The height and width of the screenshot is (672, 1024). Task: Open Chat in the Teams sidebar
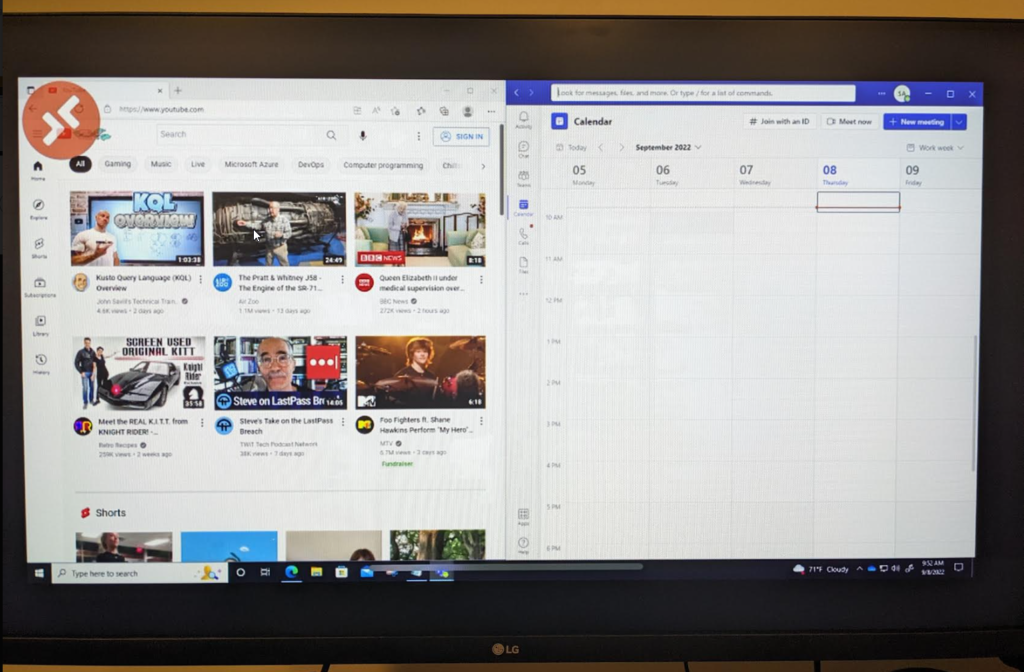(x=523, y=148)
